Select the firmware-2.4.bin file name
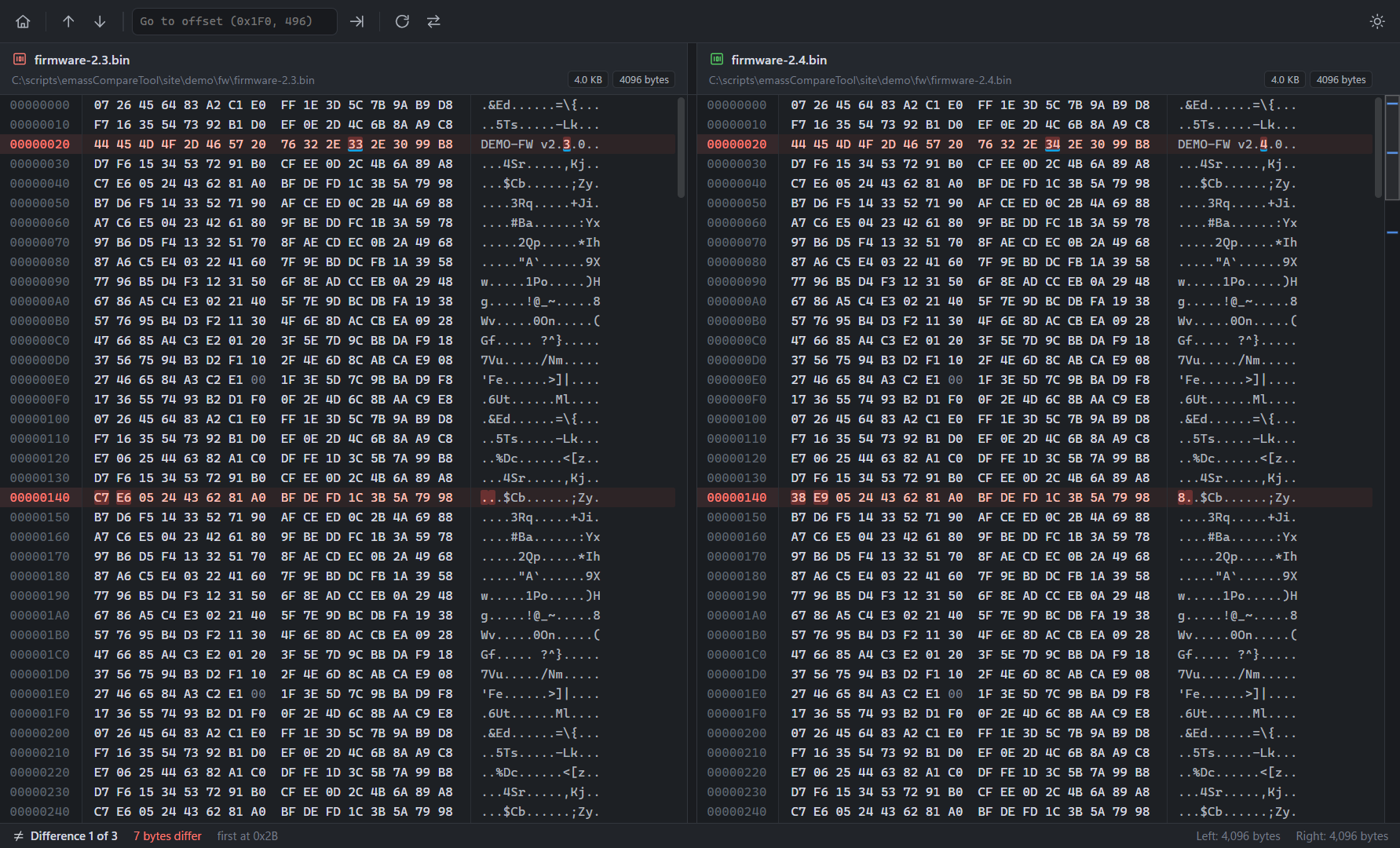Image resolution: width=1400 pixels, height=848 pixels. tap(779, 60)
